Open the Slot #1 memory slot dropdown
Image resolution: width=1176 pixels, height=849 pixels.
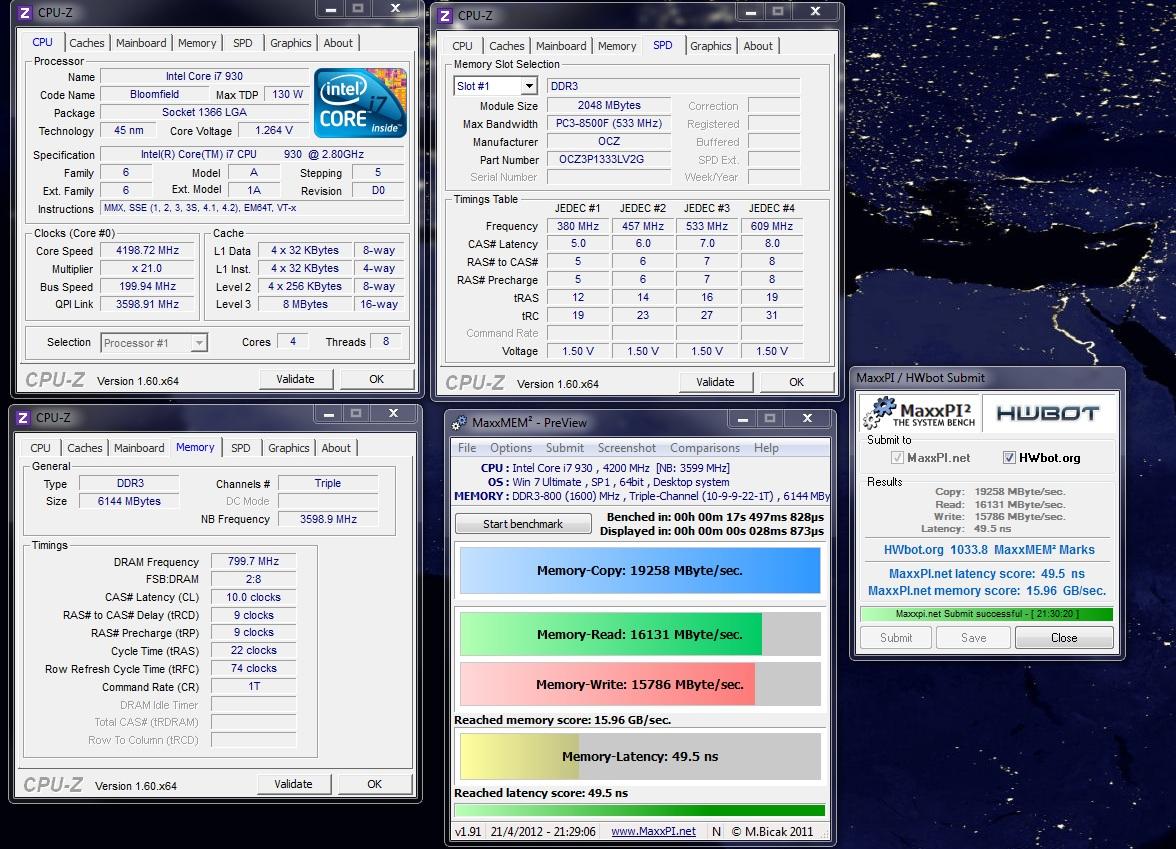pos(530,86)
